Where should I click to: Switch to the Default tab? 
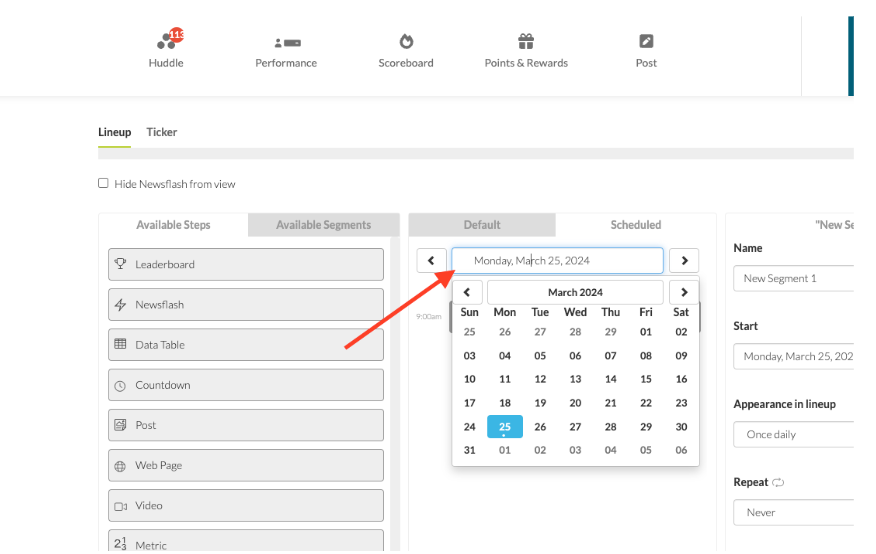pyautogui.click(x=482, y=225)
